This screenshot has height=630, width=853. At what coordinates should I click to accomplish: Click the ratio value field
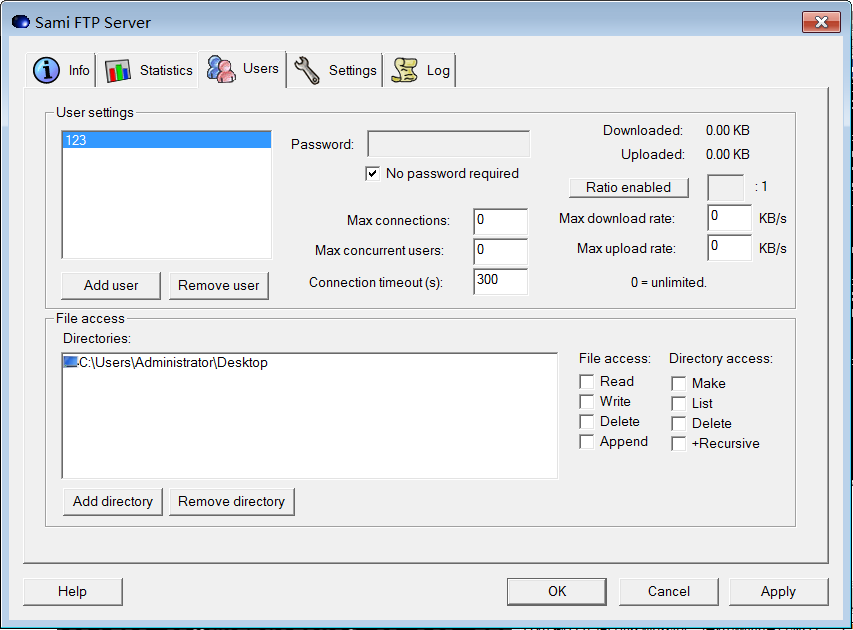tap(726, 188)
